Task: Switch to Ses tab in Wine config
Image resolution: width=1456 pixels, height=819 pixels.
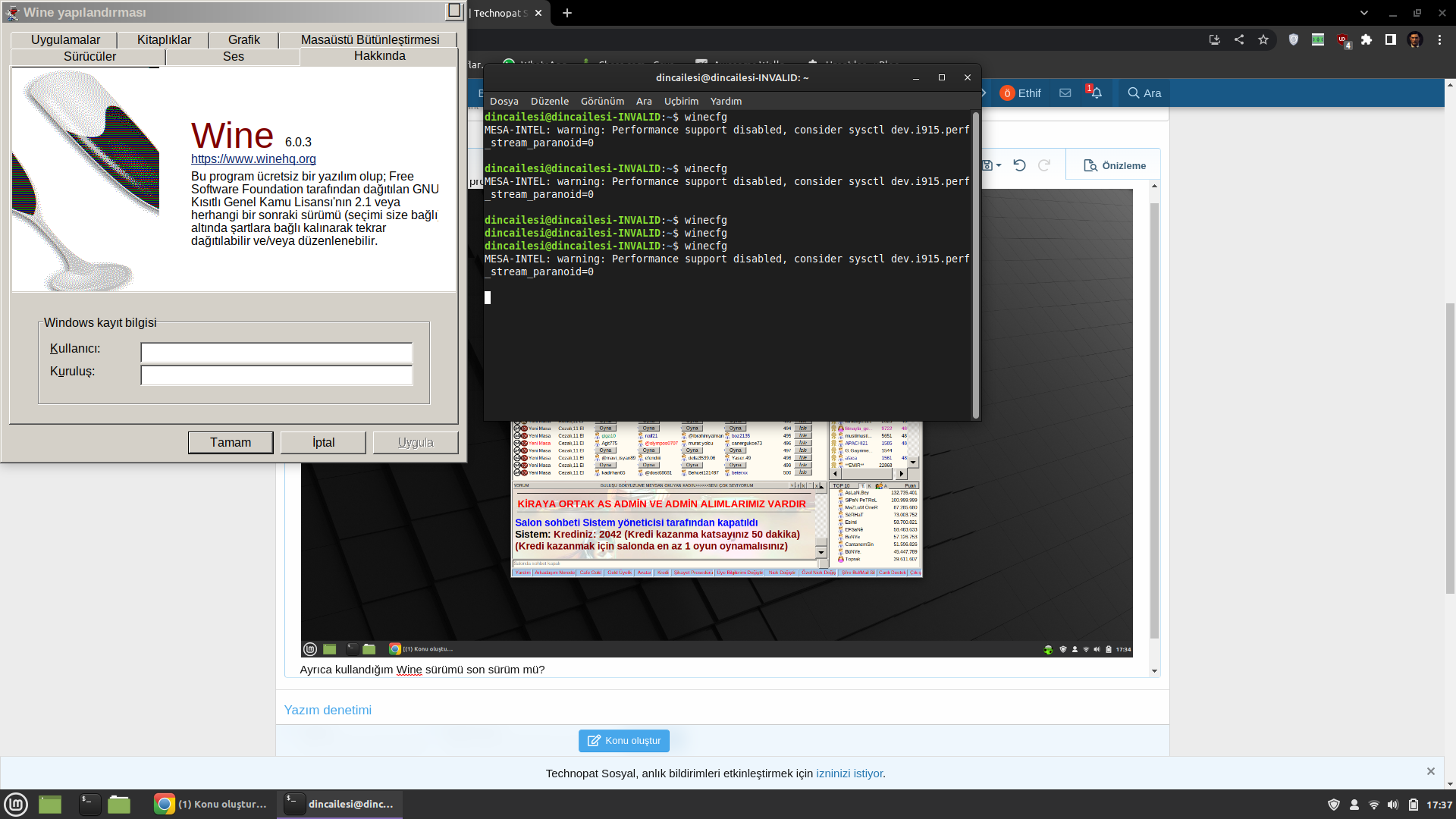Action: pos(234,57)
